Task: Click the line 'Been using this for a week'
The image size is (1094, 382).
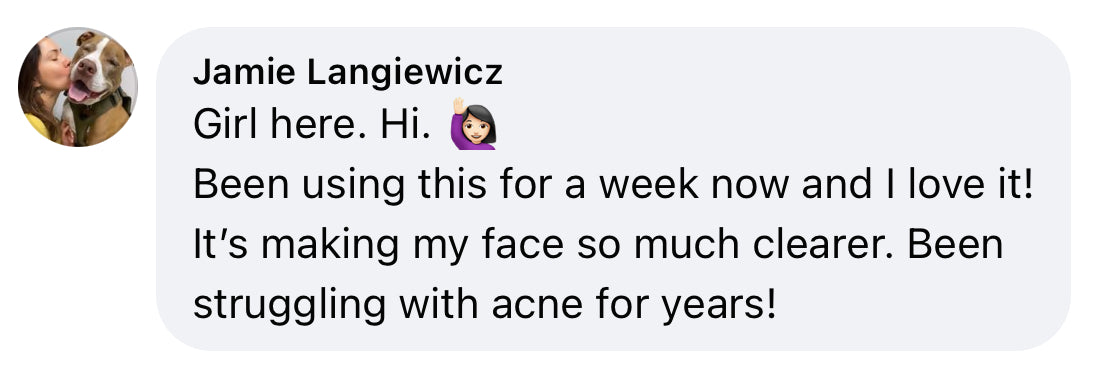Action: [x=446, y=185]
